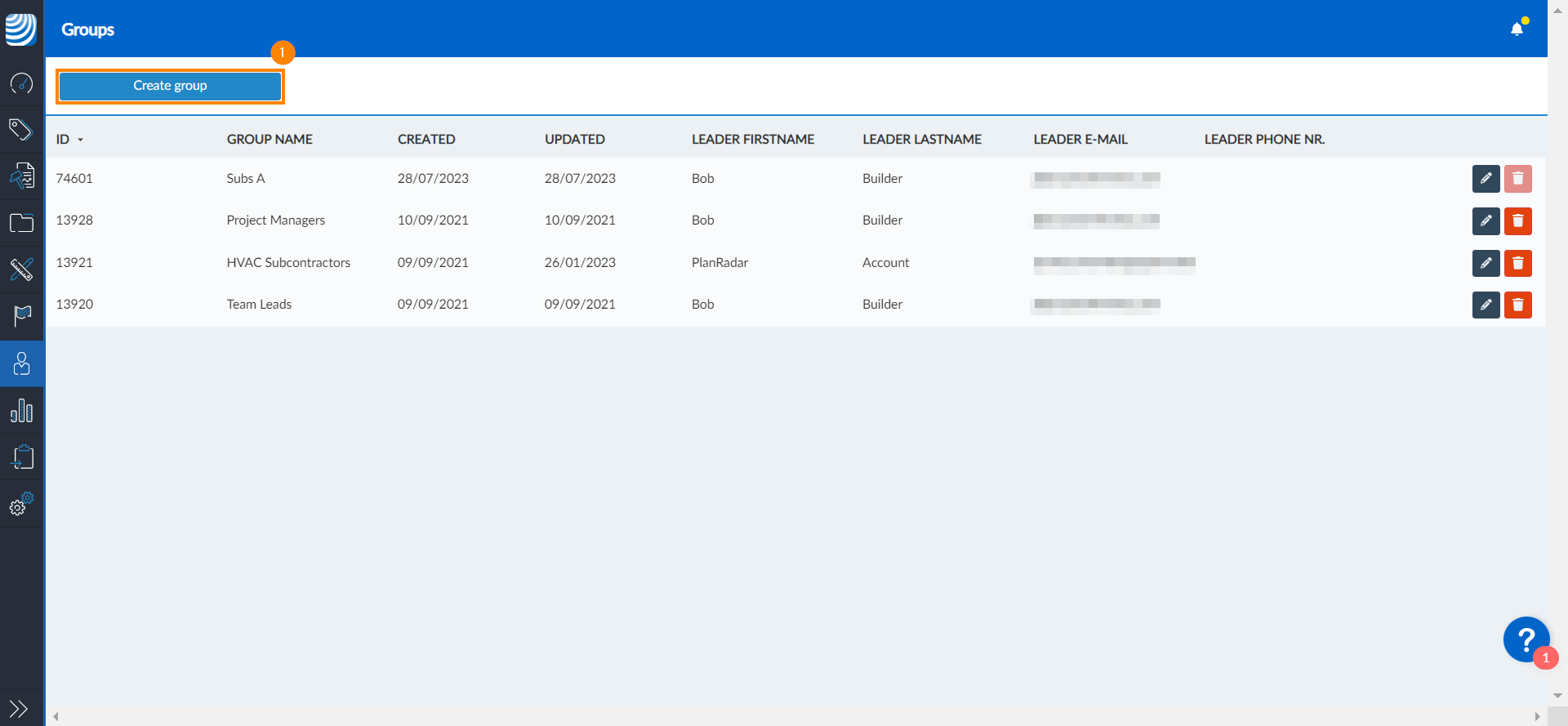Open the help question mark button

[x=1526, y=639]
